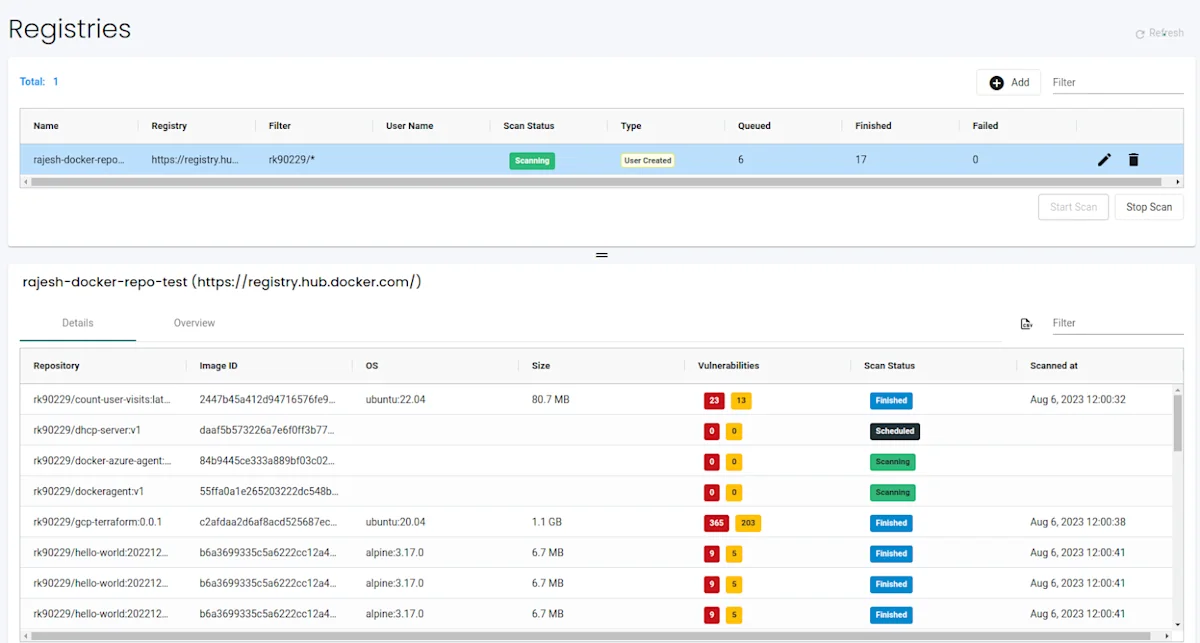Edit the rajesh-docker-repo registry with pencil icon
The width and height of the screenshot is (1200, 643).
click(x=1104, y=160)
